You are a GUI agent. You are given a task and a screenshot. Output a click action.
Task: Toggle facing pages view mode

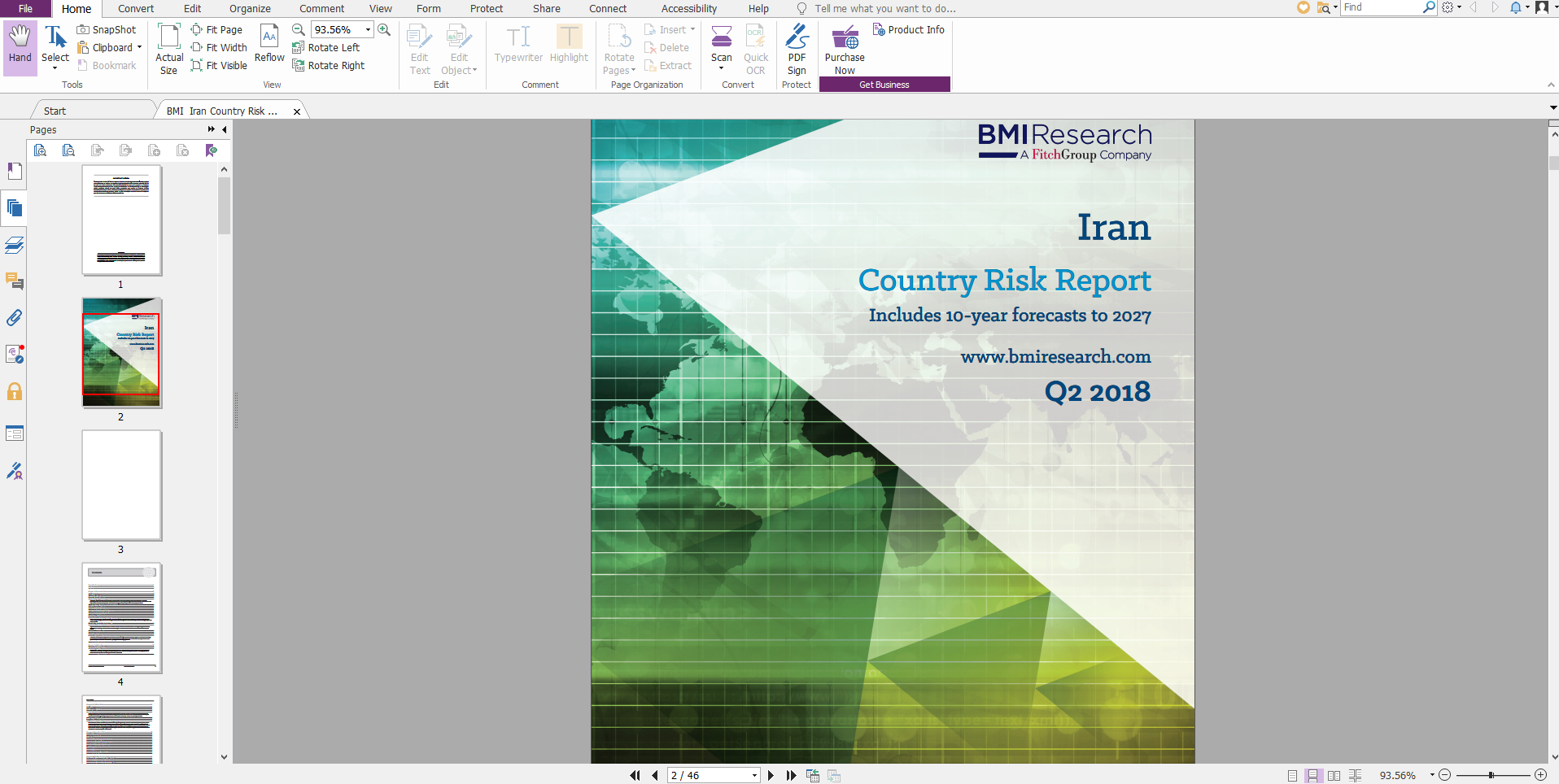click(1334, 776)
